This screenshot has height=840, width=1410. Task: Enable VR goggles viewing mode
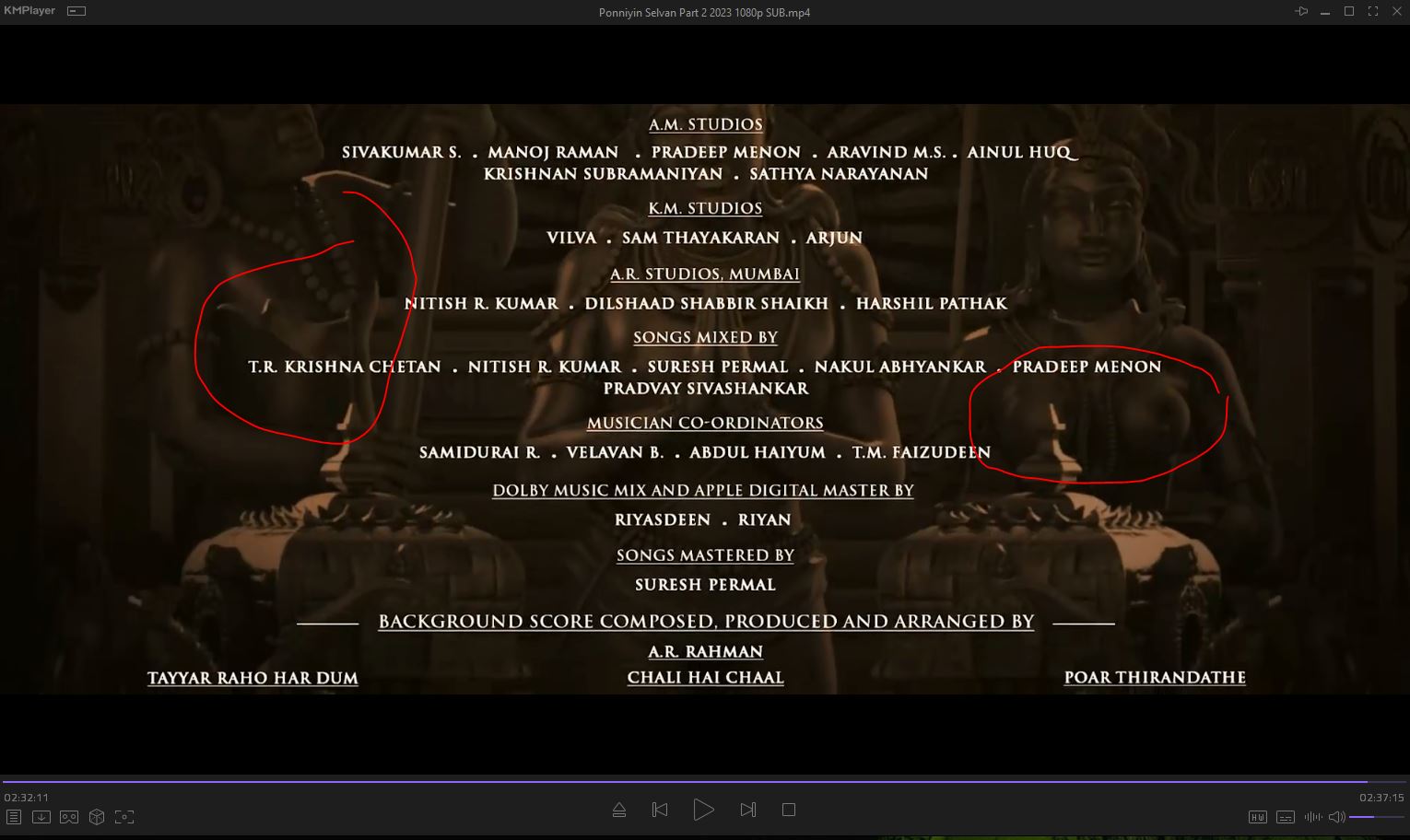69,817
